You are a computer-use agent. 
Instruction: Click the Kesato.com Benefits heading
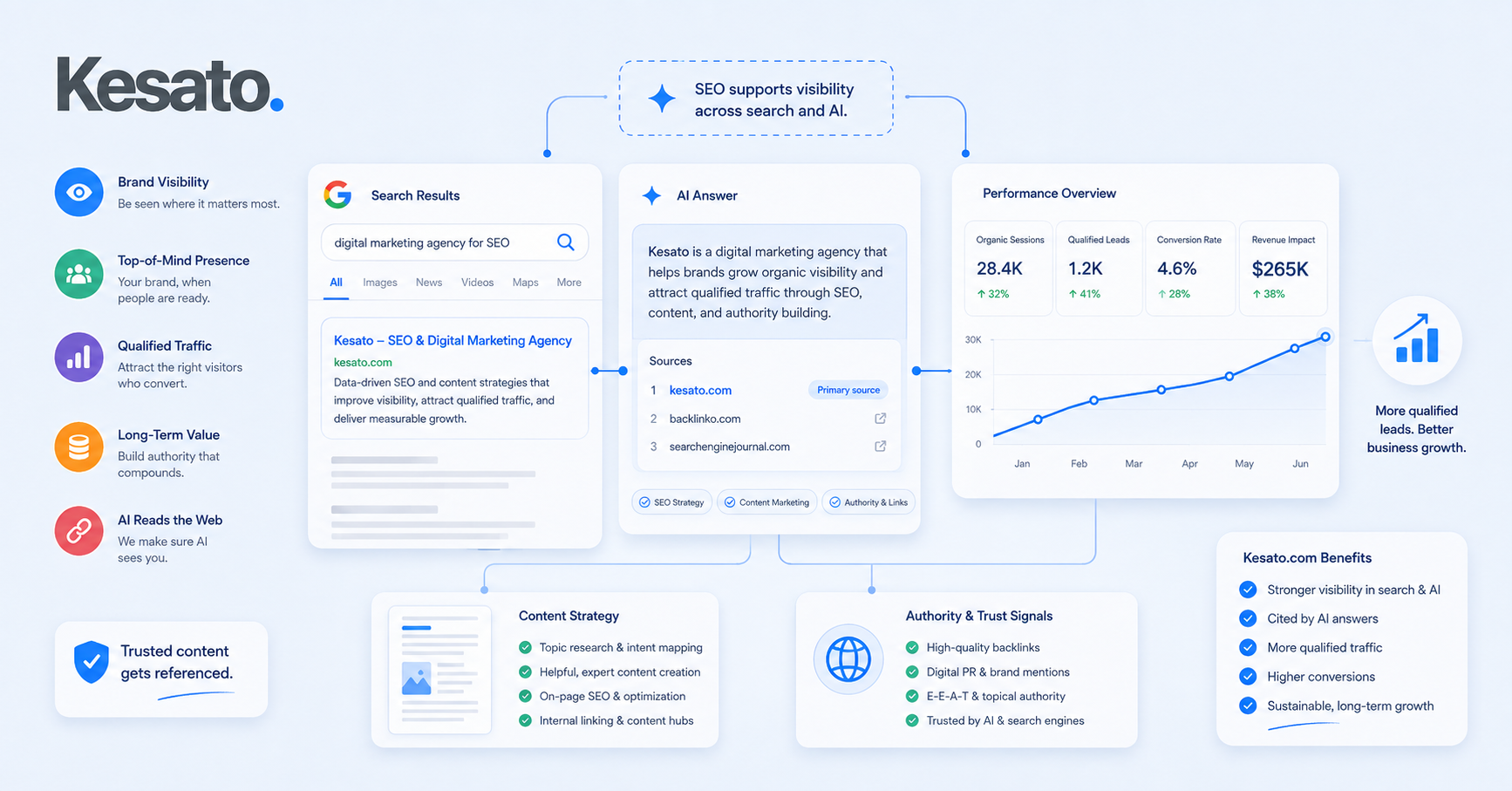(1307, 558)
